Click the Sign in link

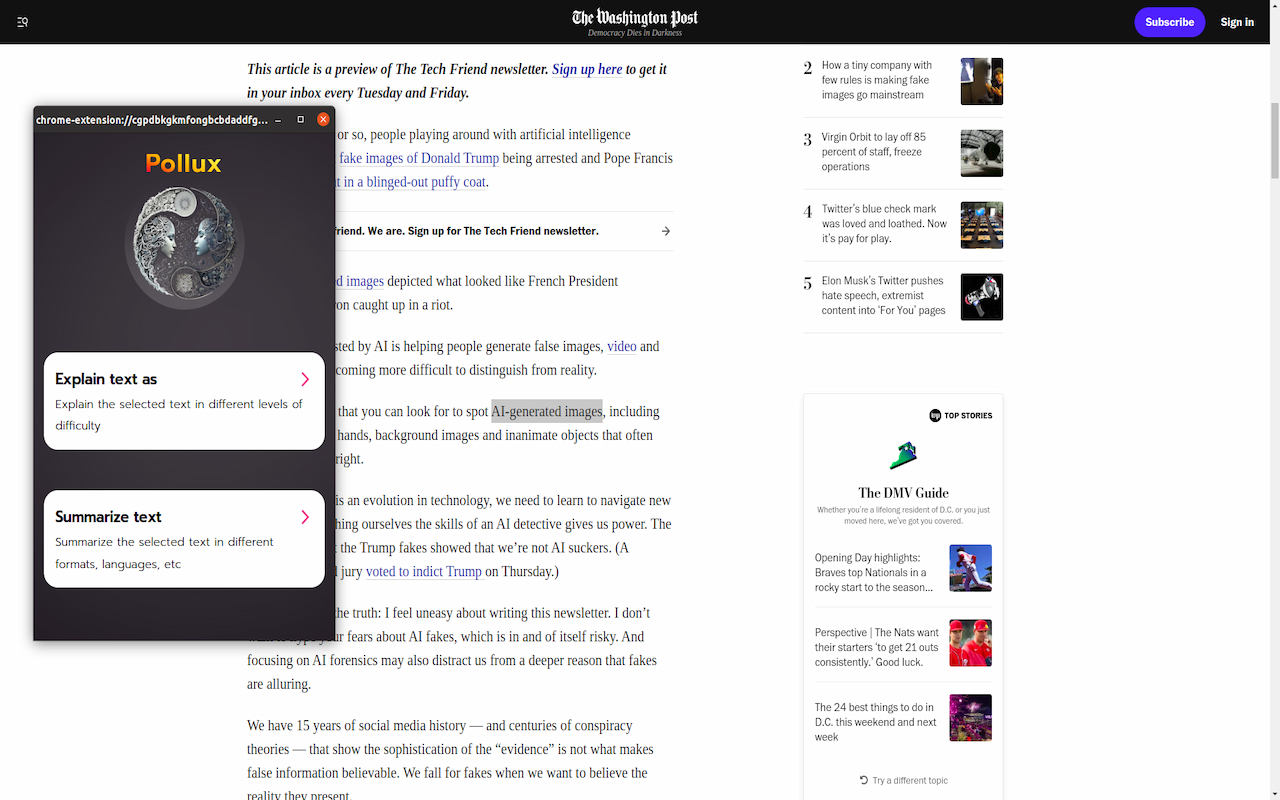point(1237,22)
